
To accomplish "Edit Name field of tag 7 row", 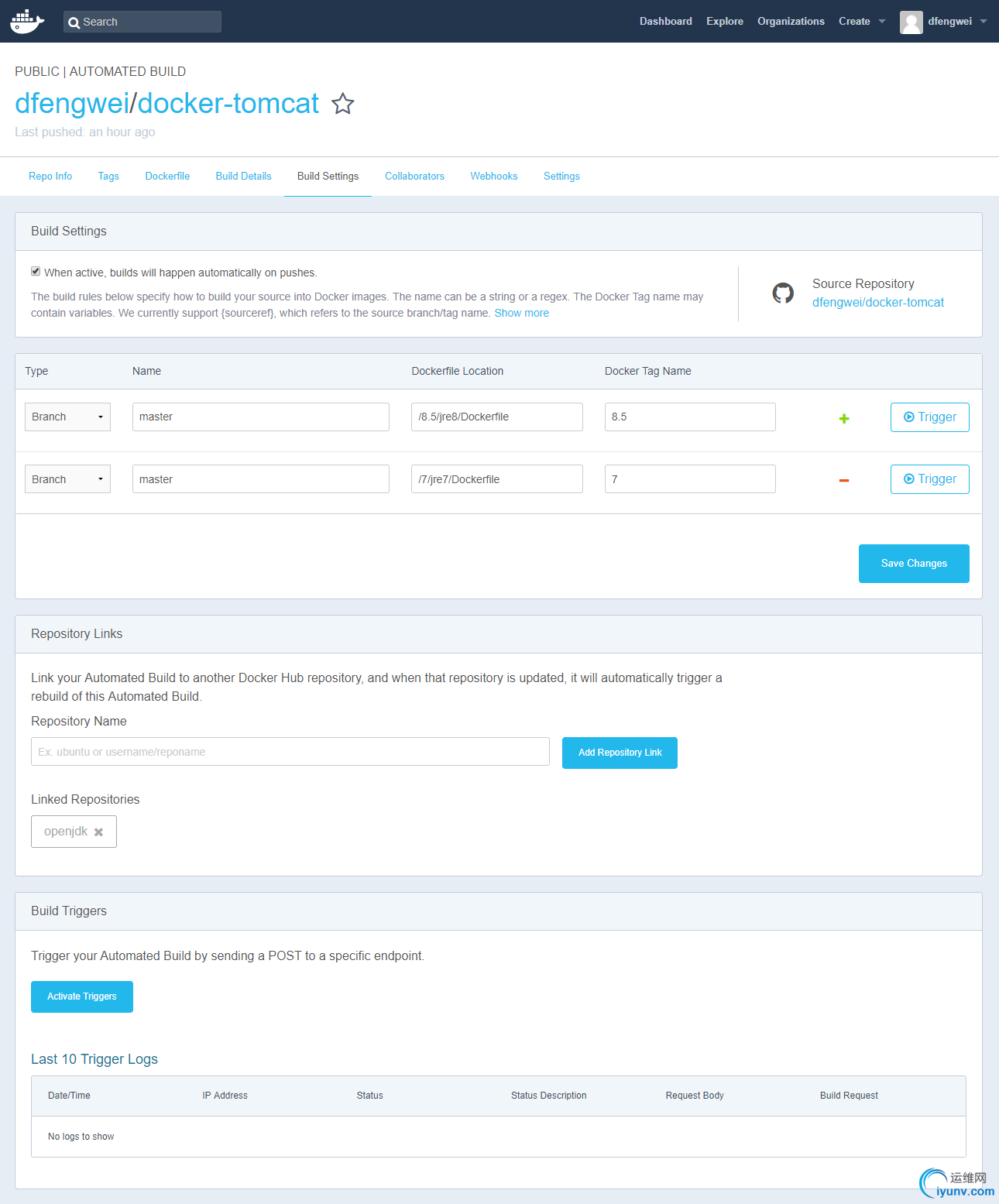I will 261,479.
